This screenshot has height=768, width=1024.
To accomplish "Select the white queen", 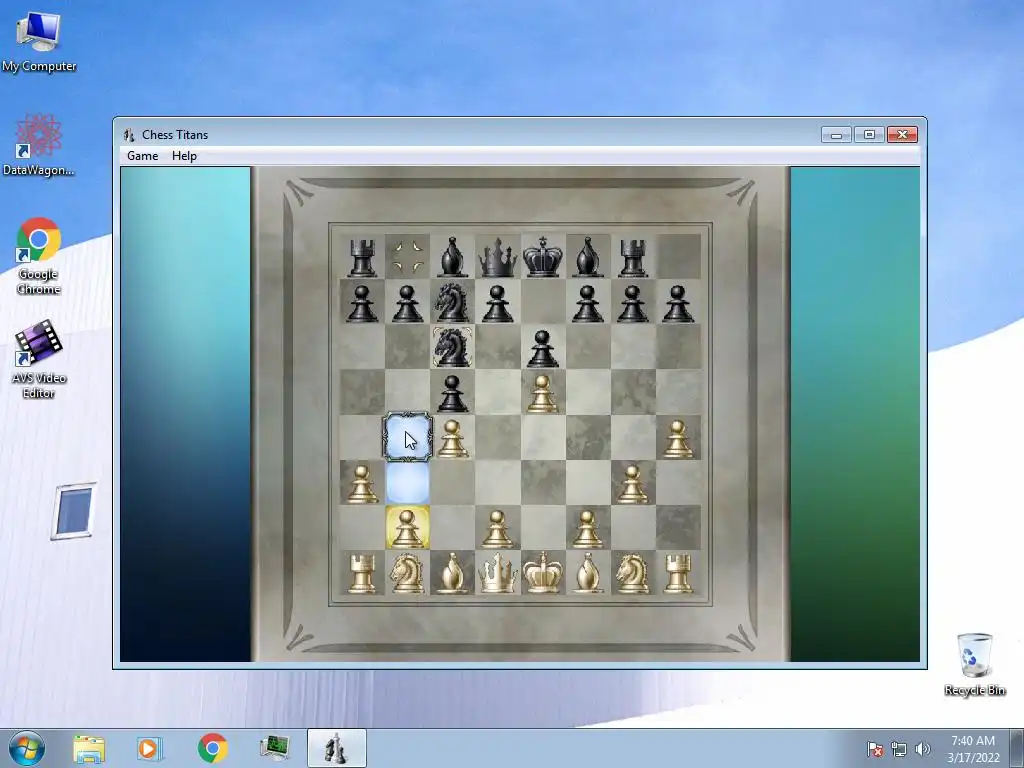I will point(498,573).
